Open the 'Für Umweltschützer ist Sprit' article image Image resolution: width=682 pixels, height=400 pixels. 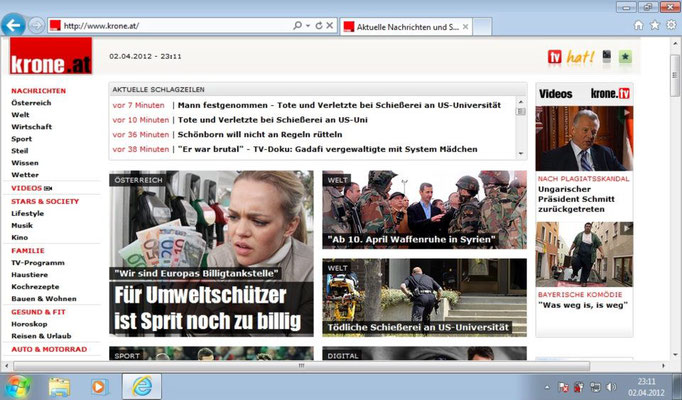[211, 253]
